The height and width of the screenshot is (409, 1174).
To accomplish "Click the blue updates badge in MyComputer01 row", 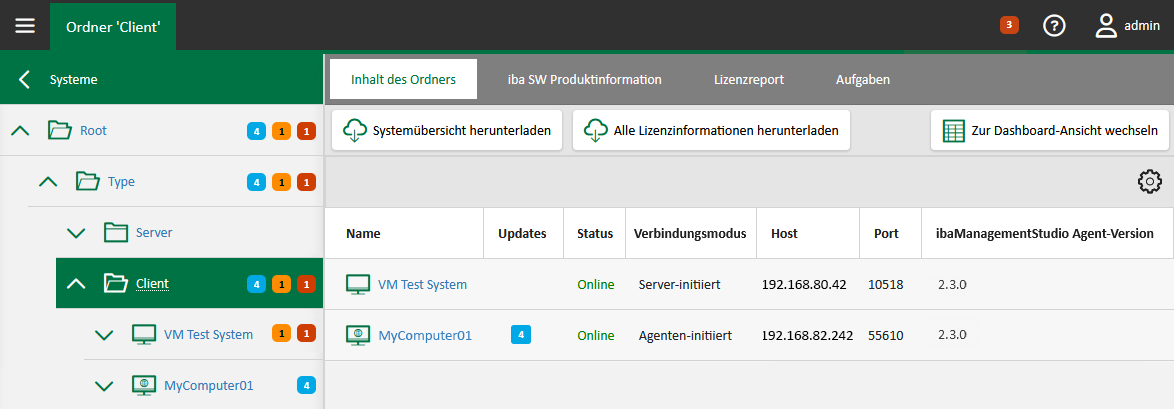I will 521,335.
